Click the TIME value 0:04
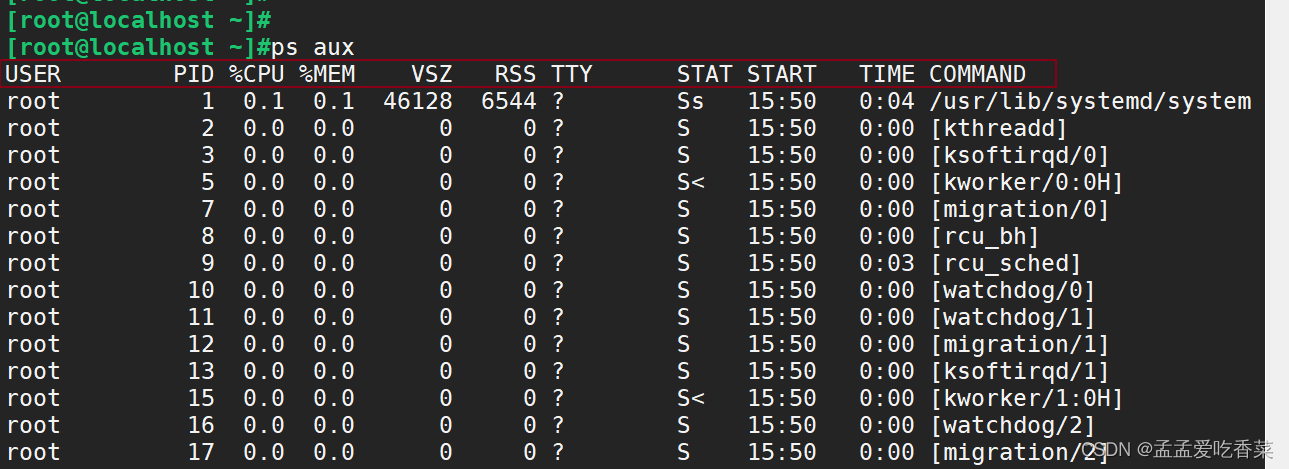The height and width of the screenshot is (469, 1289). coord(887,101)
